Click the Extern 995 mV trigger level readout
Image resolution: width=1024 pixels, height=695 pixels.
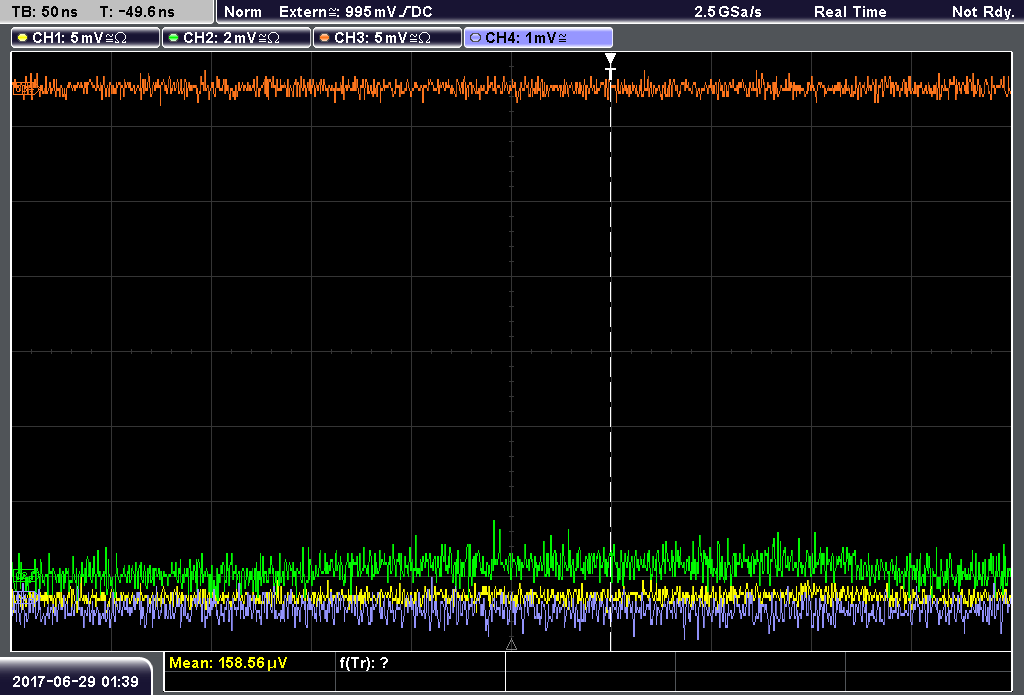(x=355, y=12)
